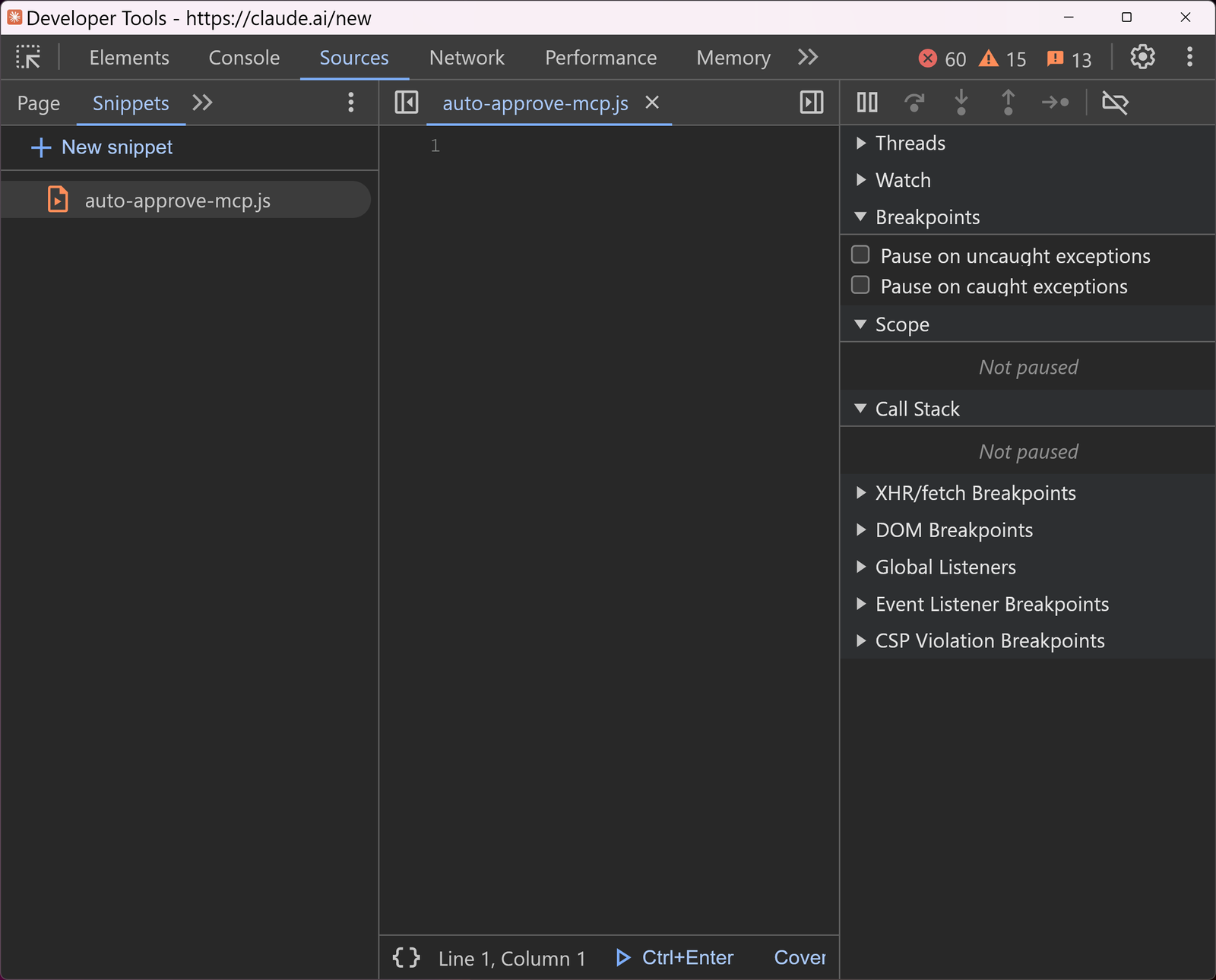
Task: Click the warning count triangle badge
Action: (1002, 58)
